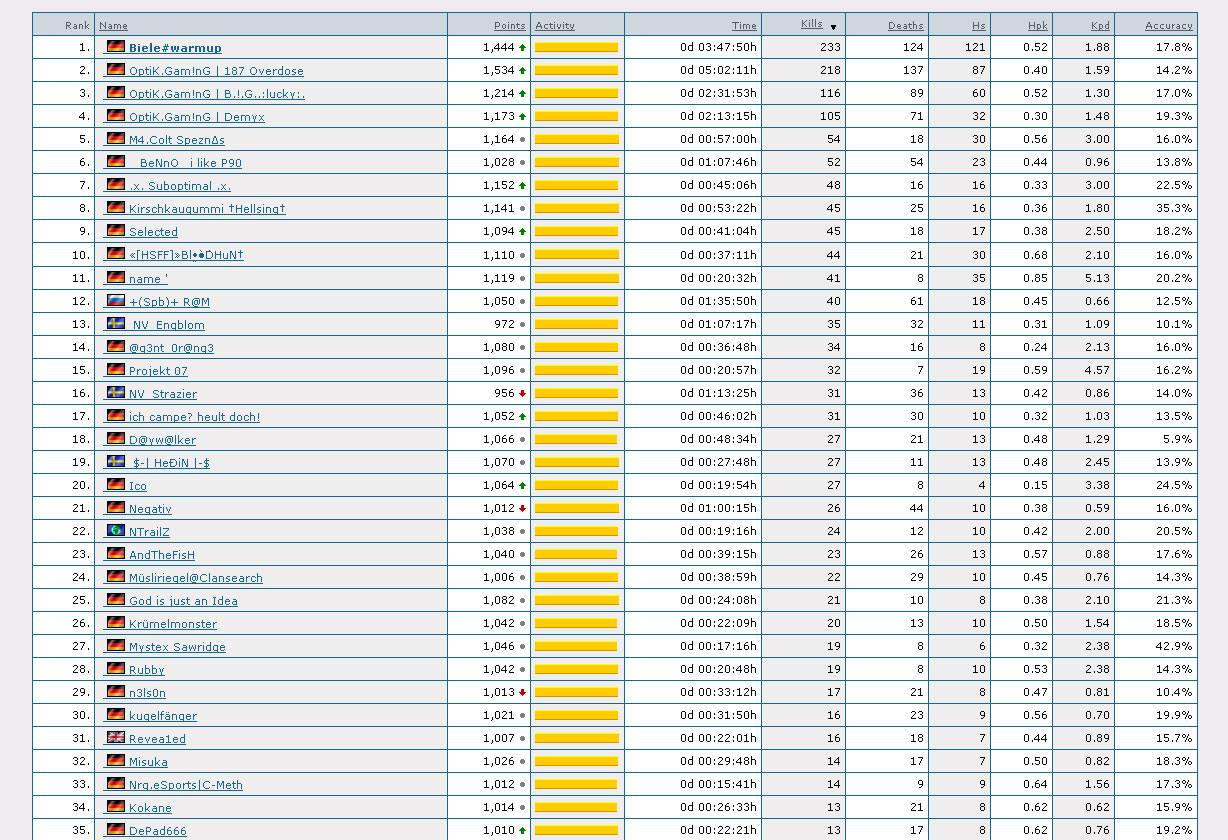Click the flag icon beside NTrailZ
Viewport: 1228px width, 840px height.
(116, 531)
